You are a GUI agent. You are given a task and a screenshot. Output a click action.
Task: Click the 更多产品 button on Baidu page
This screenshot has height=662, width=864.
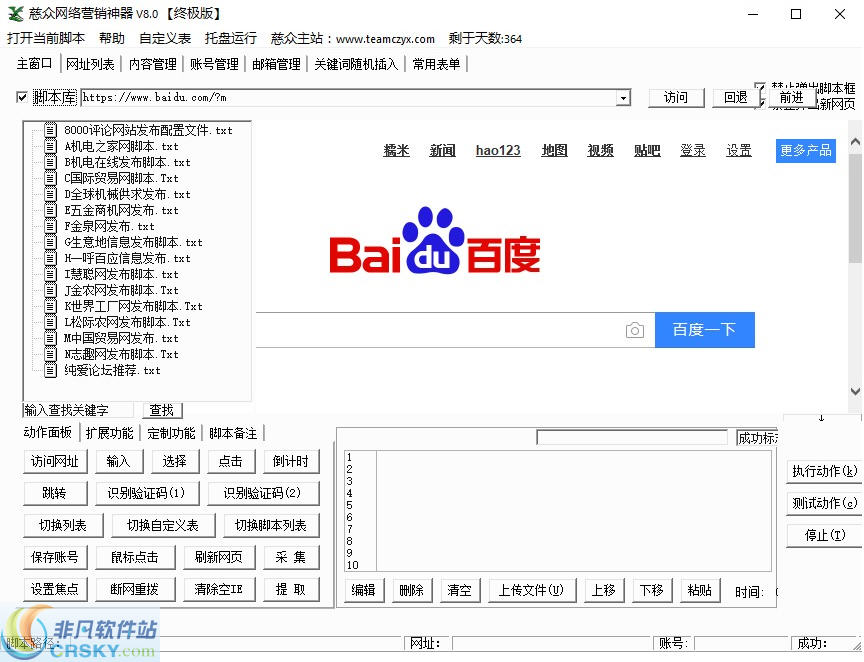(806, 150)
